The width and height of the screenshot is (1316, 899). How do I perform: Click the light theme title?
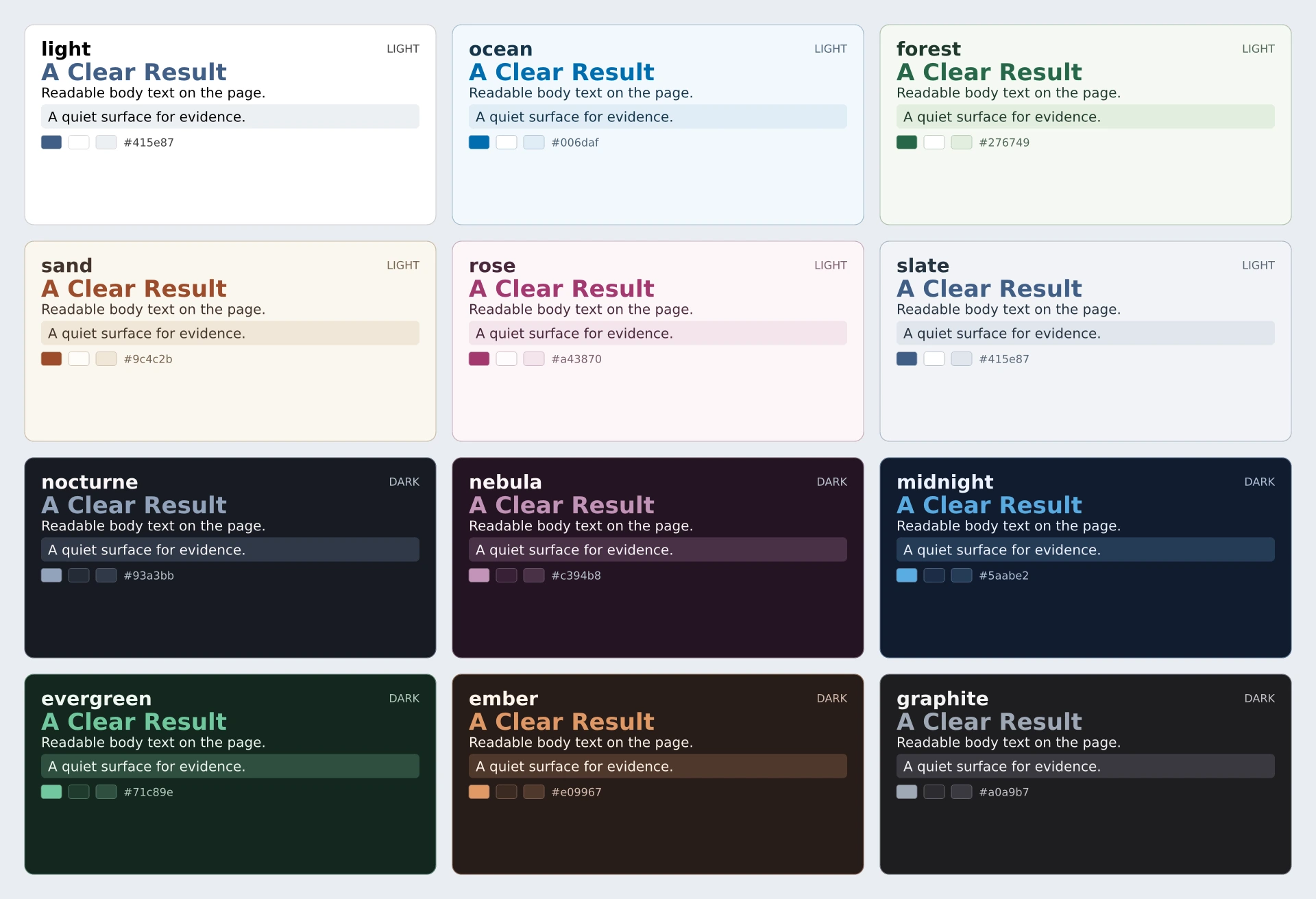point(66,49)
